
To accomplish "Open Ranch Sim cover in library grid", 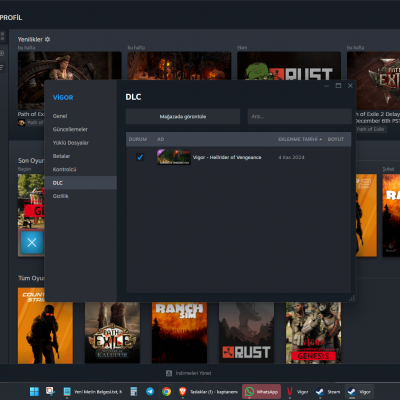I will point(179,333).
